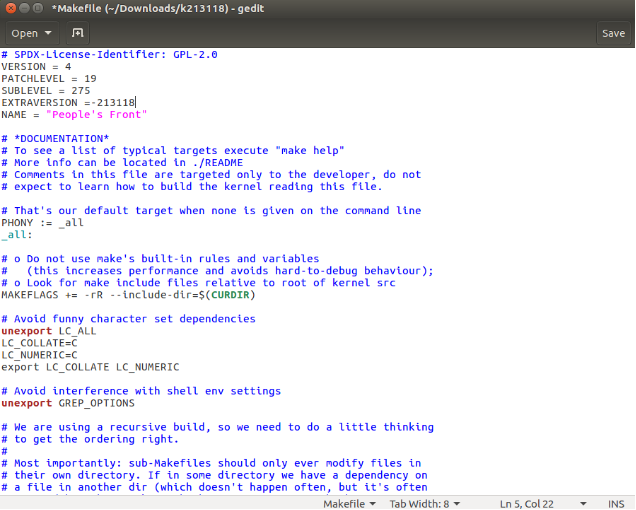This screenshot has width=636, height=510.
Task: Toggle the INS insert mode indicator
Action: (x=616, y=504)
